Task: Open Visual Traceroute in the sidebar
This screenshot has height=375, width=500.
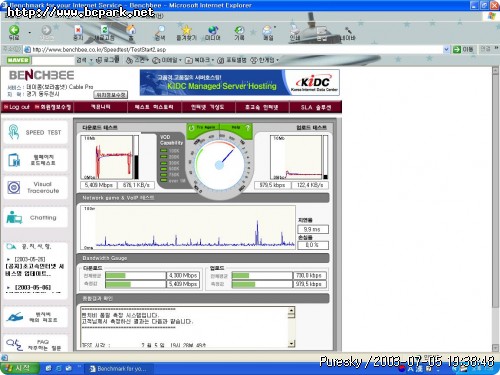Action: [x=36, y=188]
